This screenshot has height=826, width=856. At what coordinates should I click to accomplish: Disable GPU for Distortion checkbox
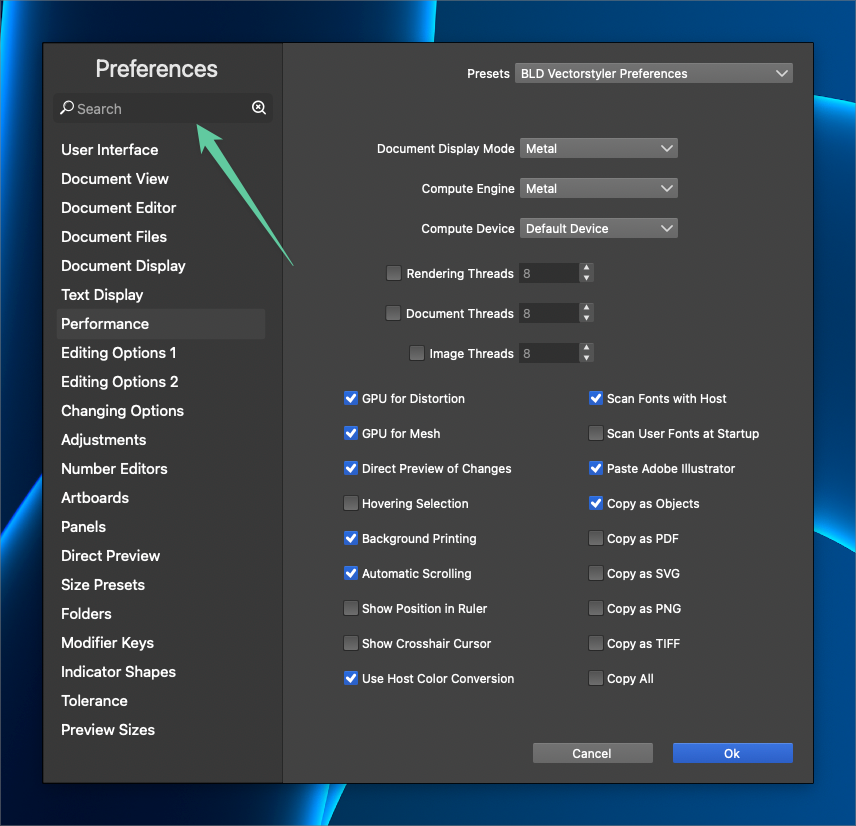click(x=351, y=398)
